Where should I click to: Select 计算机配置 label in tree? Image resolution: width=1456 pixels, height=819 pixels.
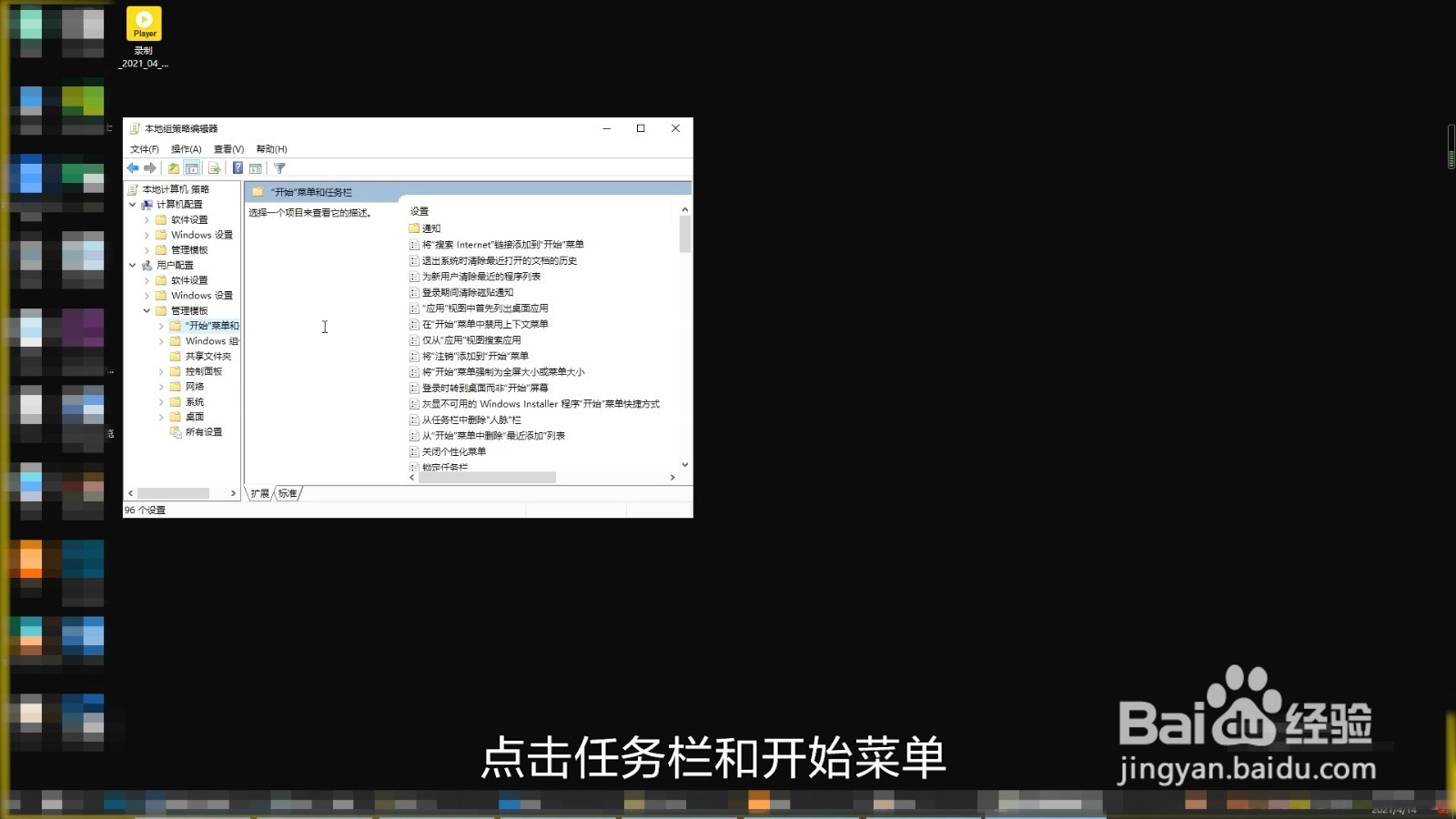tap(179, 205)
